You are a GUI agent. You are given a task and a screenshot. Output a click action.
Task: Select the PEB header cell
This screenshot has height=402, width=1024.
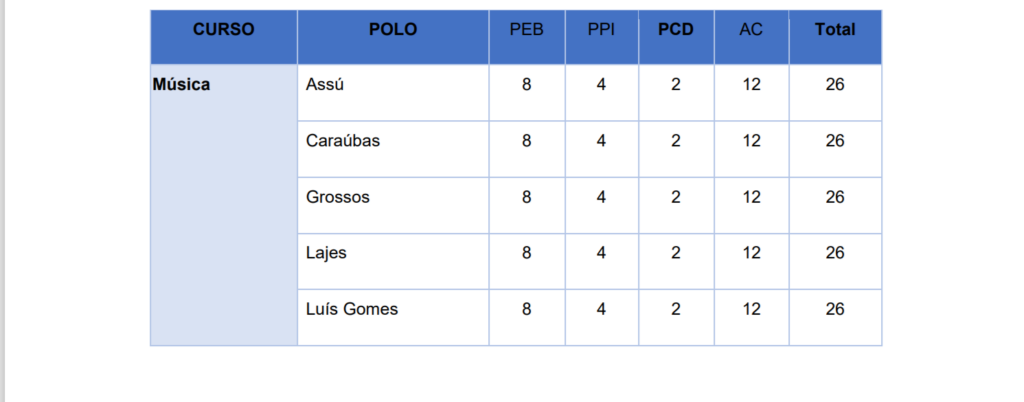[527, 37]
